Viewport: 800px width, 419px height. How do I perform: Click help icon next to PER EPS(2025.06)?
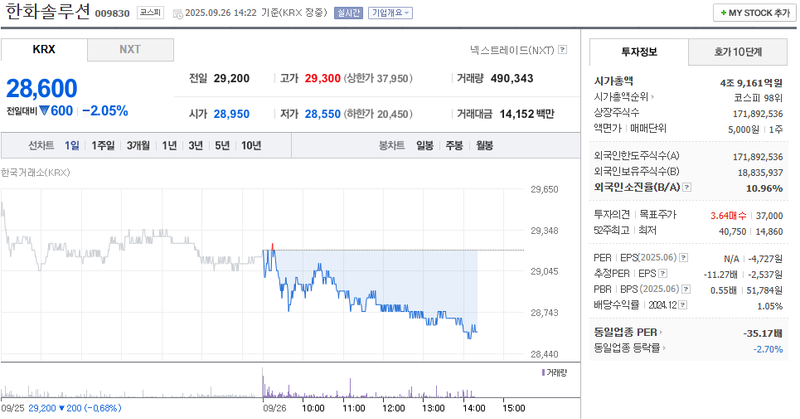click(x=684, y=258)
